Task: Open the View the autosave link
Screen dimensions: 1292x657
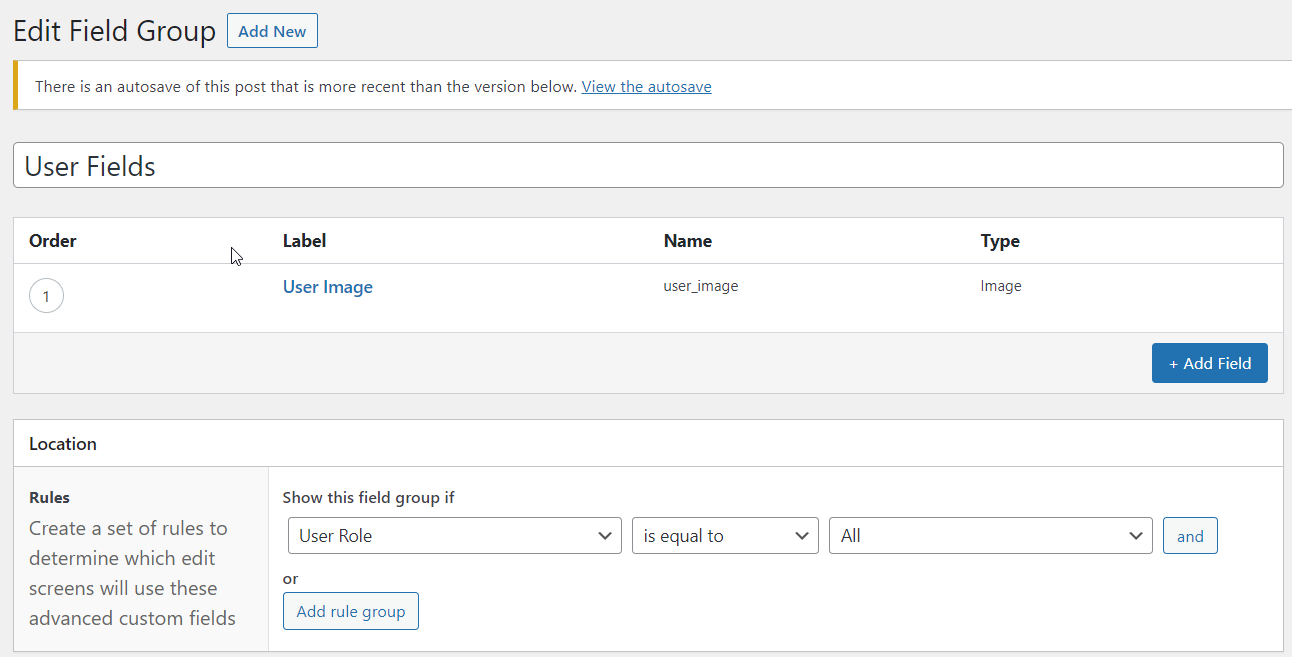Action: [x=646, y=87]
